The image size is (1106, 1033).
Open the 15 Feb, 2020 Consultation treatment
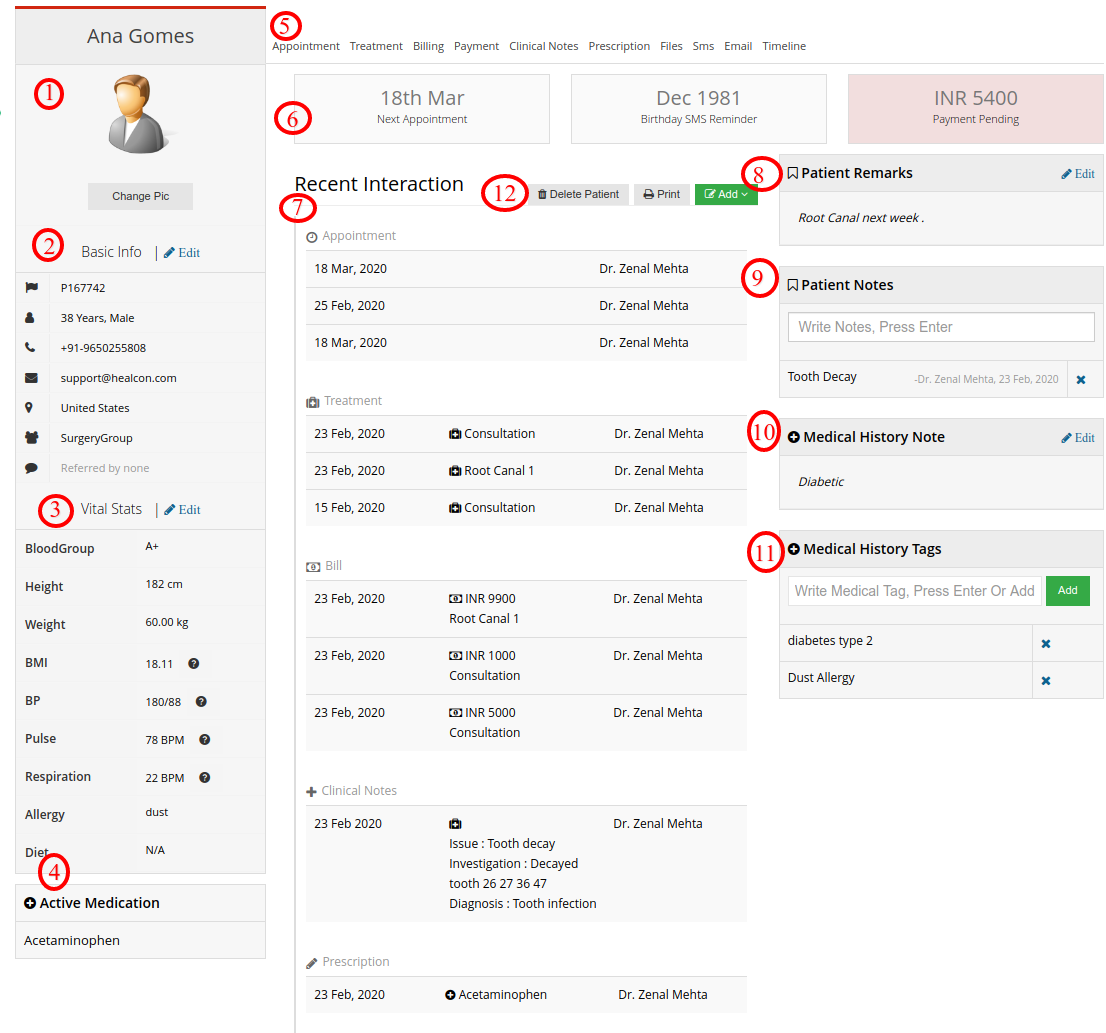(526, 508)
